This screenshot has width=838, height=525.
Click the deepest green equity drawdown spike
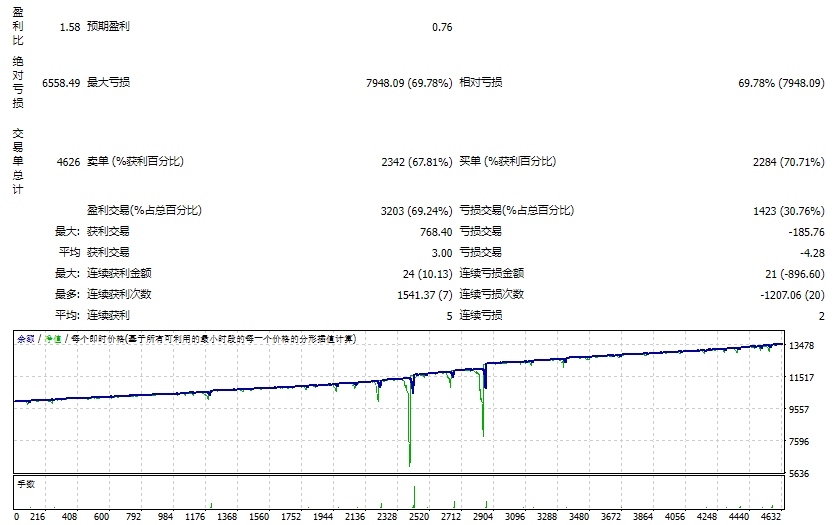tap(409, 428)
